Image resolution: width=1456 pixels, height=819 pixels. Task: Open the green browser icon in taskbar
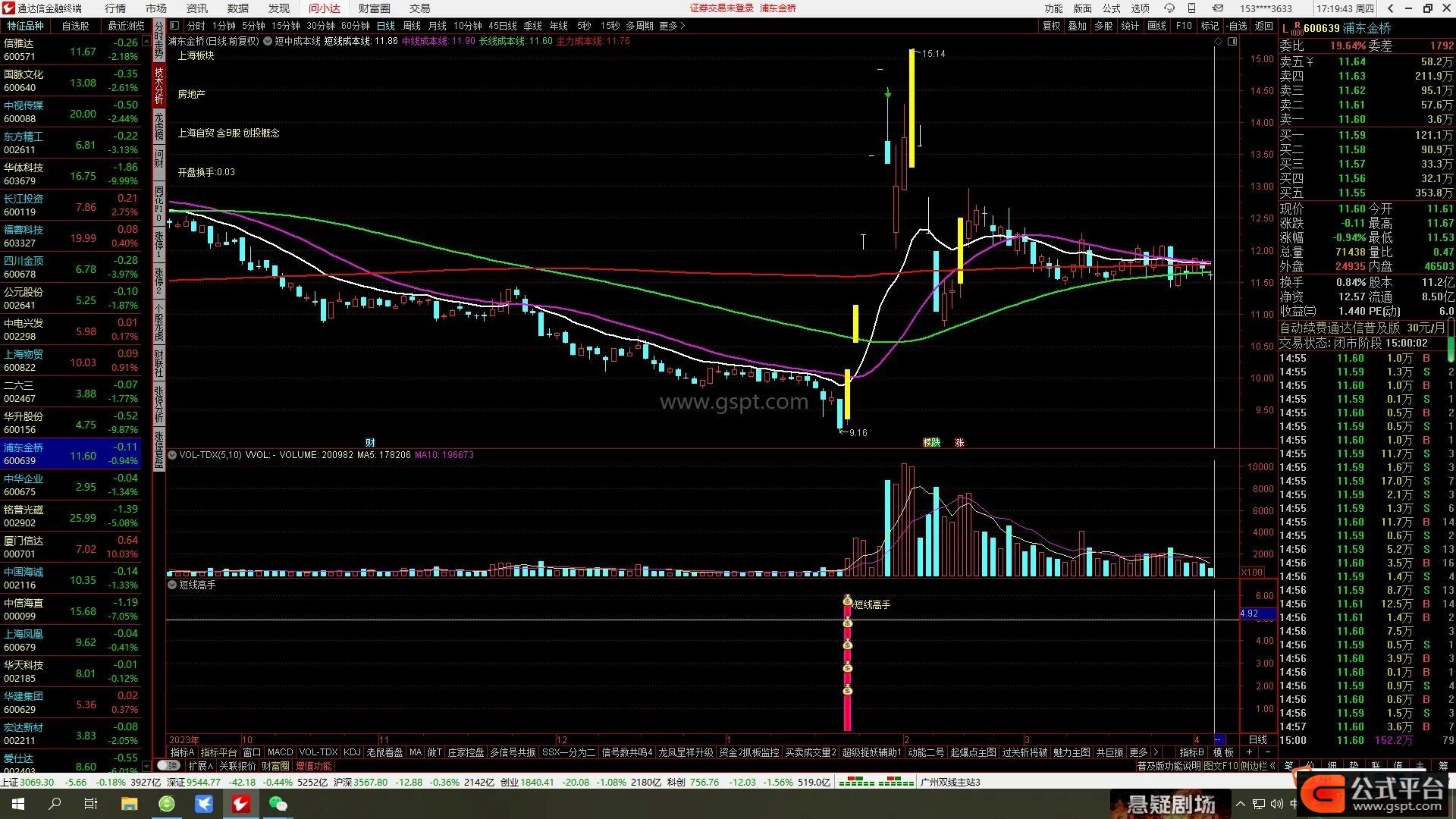pyautogui.click(x=167, y=804)
